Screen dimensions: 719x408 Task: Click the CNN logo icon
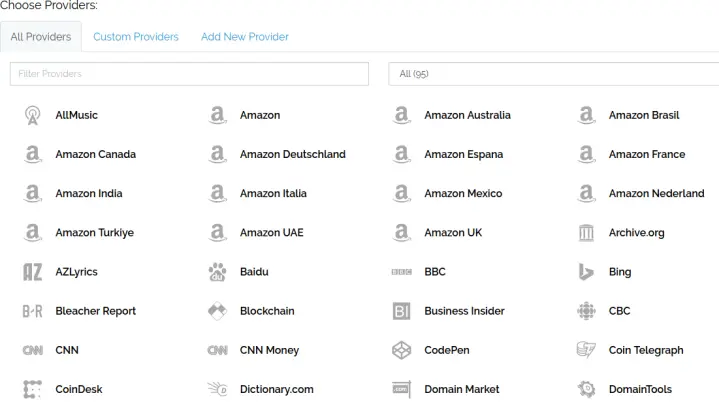point(33,350)
